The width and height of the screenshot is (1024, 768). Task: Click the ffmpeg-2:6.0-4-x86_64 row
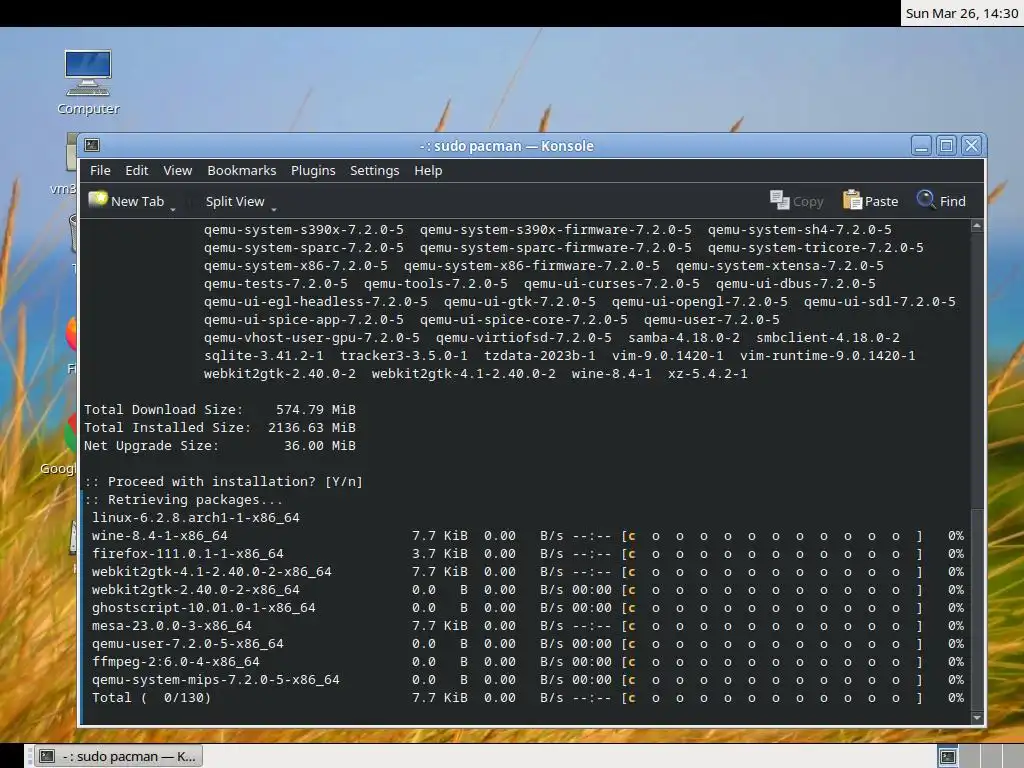pos(528,662)
